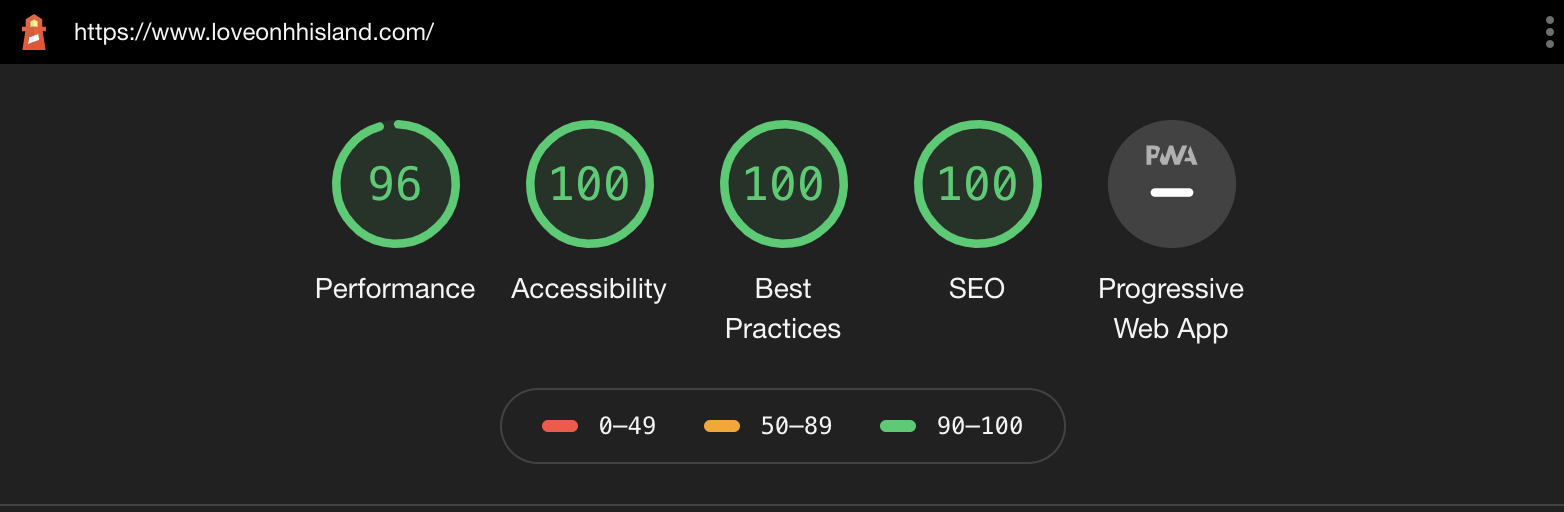The height and width of the screenshot is (512, 1564).
Task: Click the red 0–49 legend swatch
Action: click(560, 426)
